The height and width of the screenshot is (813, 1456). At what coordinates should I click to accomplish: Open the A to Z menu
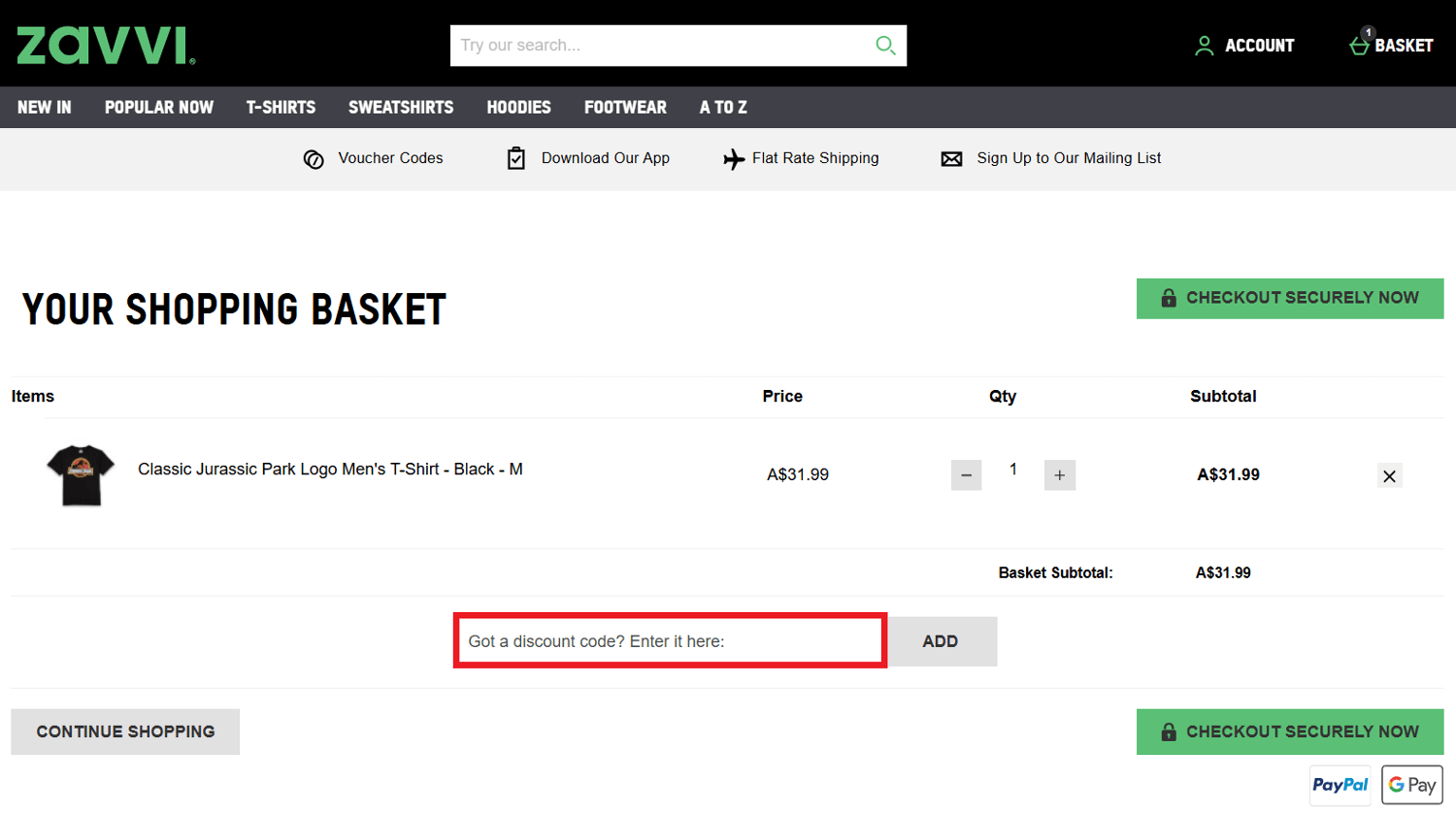pos(723,108)
